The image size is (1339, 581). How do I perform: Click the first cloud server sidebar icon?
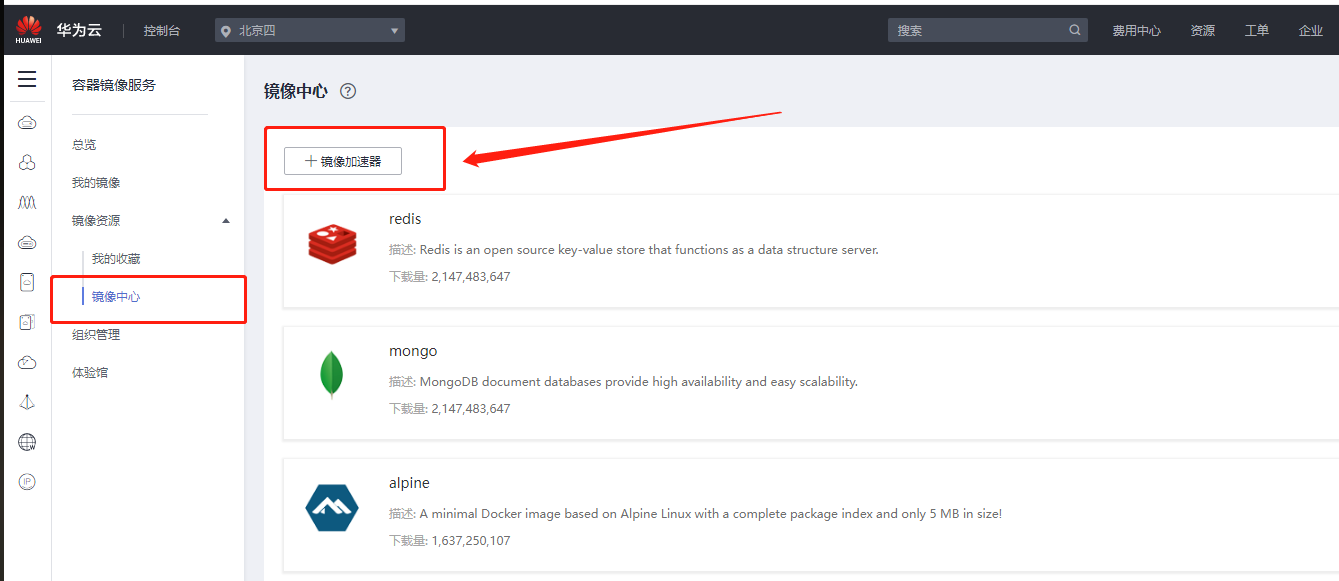pos(27,122)
